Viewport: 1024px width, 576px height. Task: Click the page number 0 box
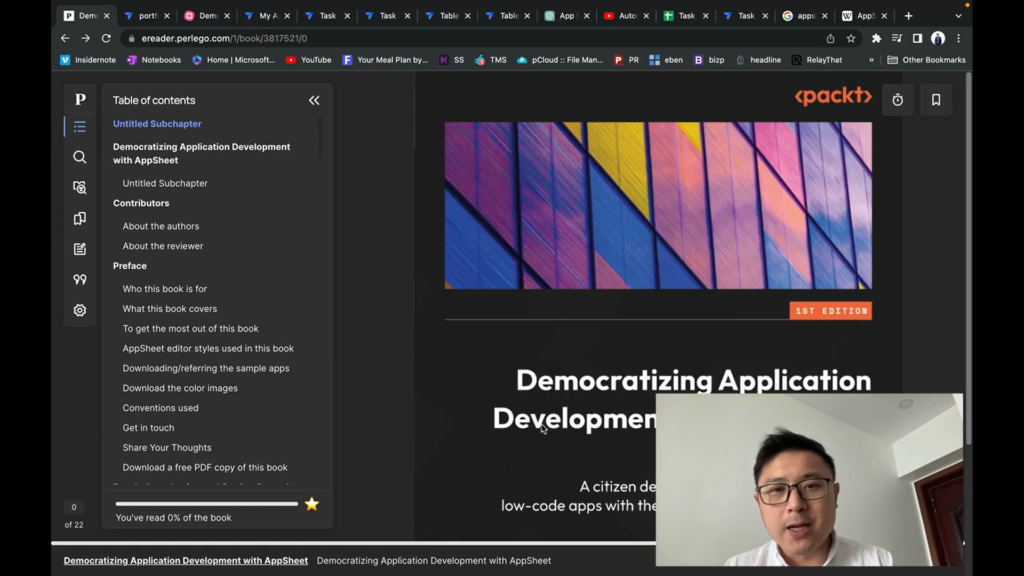coord(74,507)
